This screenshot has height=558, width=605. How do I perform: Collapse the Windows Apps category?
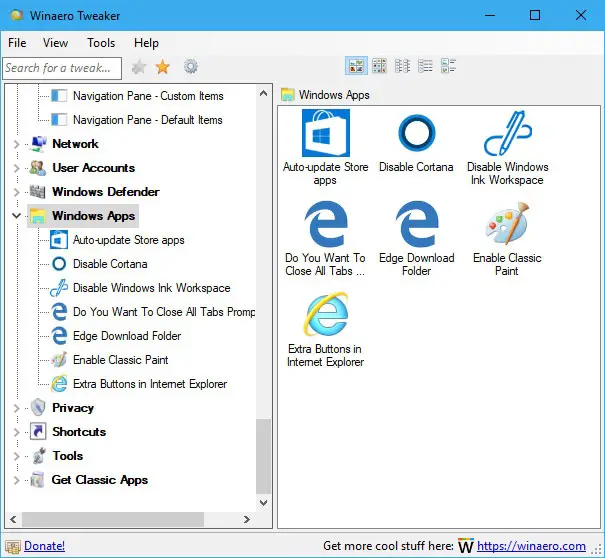pyautogui.click(x=16, y=216)
